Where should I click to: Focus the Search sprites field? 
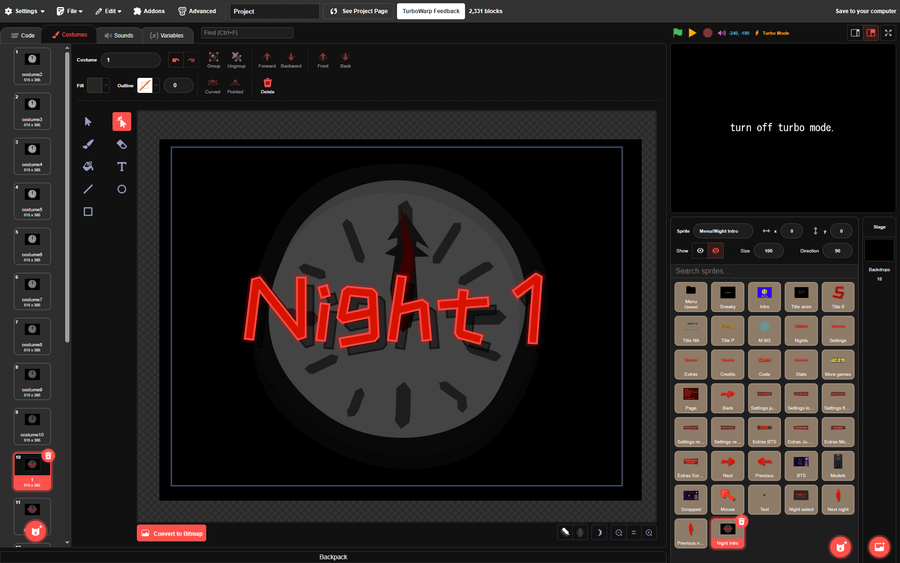(x=763, y=271)
